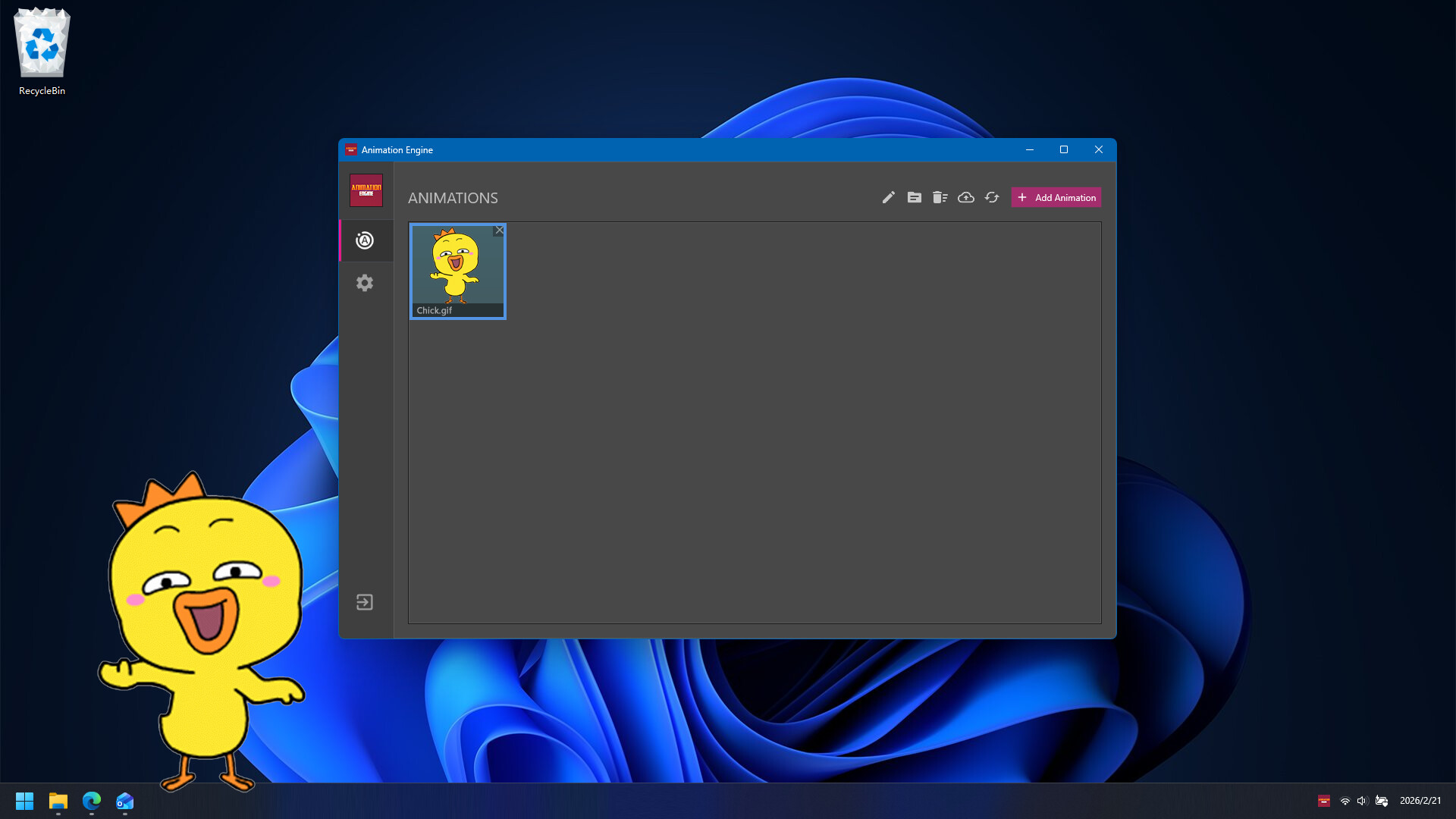Click the exit icon at sidebar bottom
Screen dimensions: 1456x819
coord(365,601)
